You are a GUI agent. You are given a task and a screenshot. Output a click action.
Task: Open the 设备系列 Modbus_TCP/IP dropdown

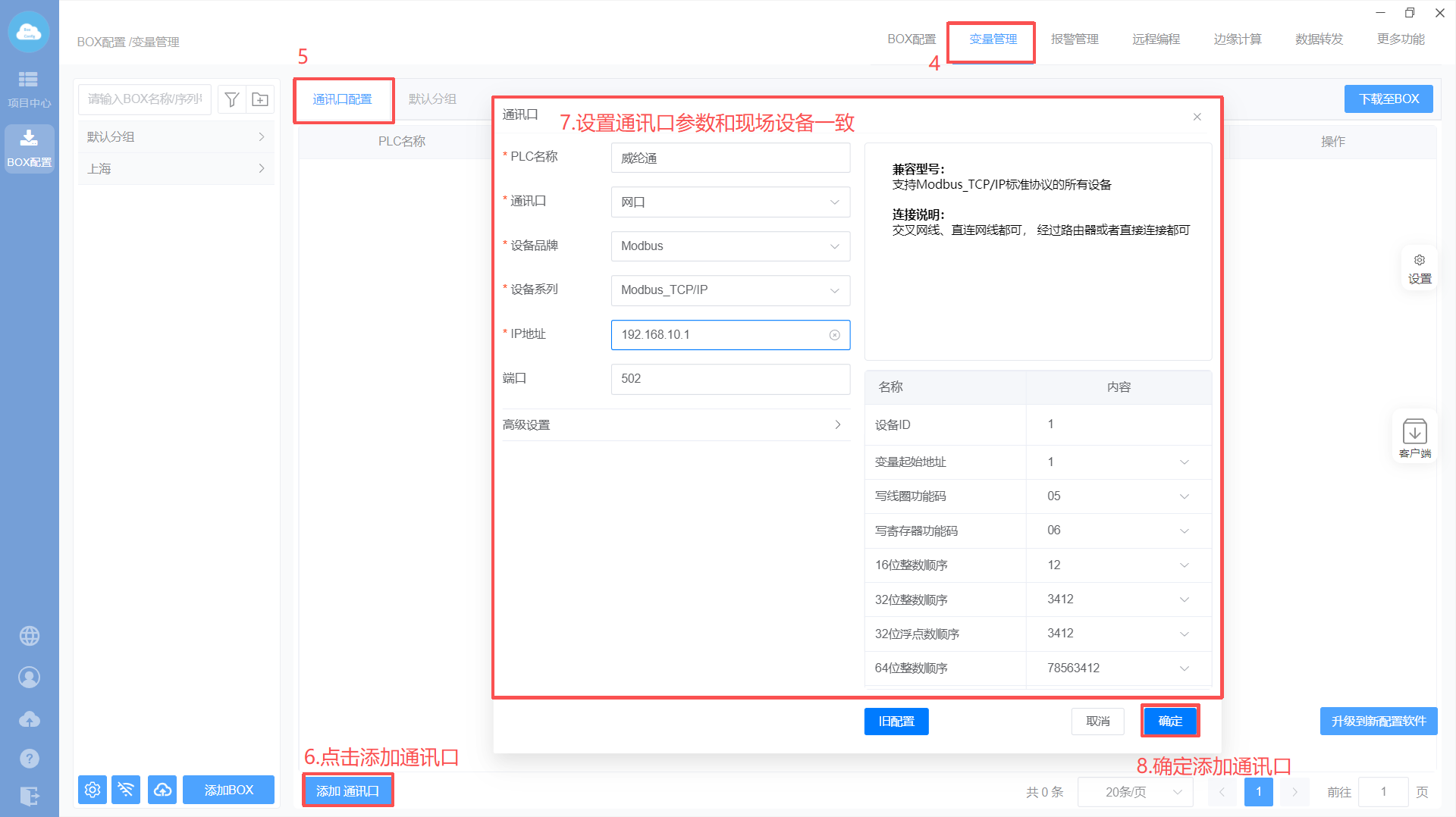730,290
